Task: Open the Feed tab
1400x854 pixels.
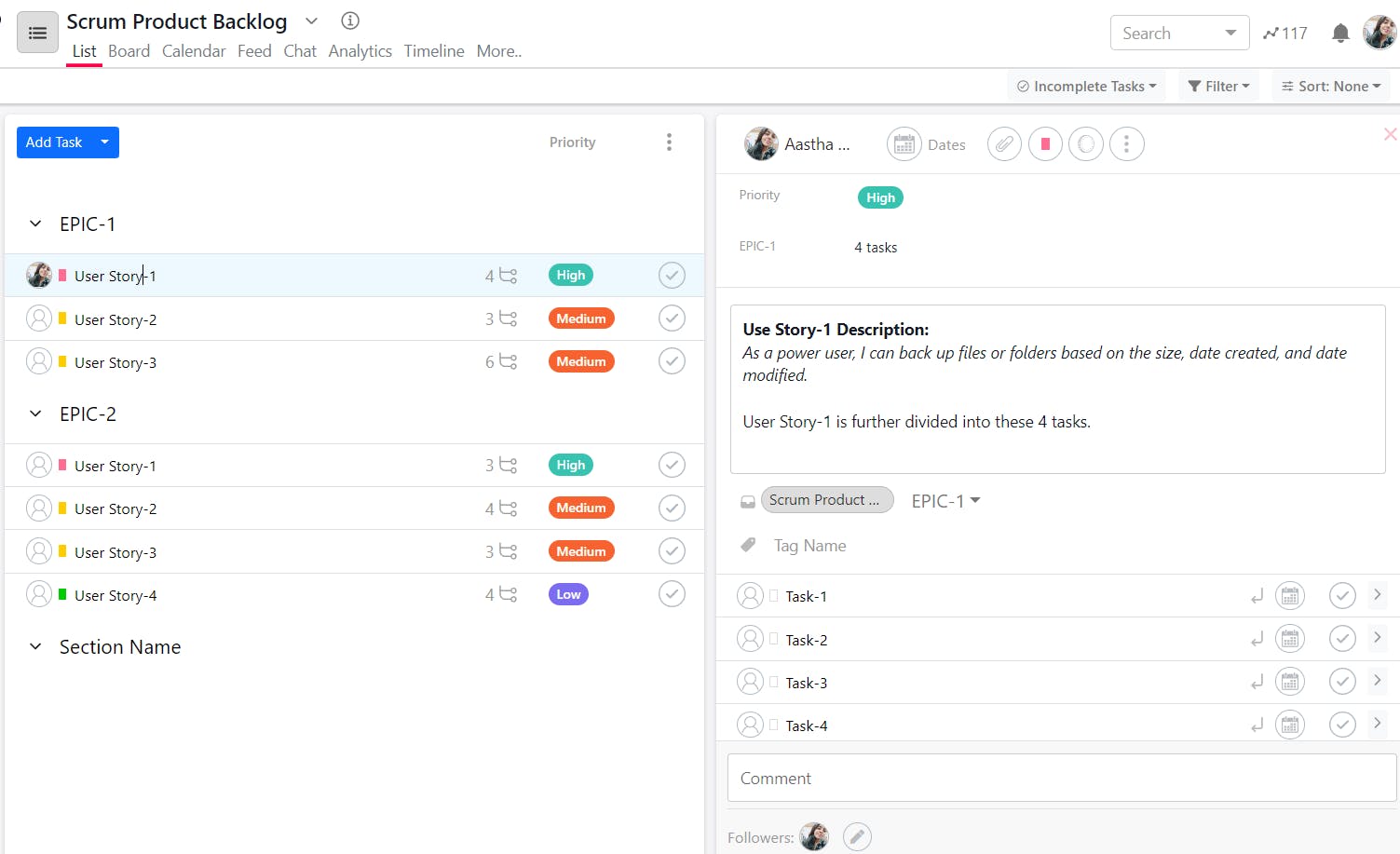Action: 254,51
